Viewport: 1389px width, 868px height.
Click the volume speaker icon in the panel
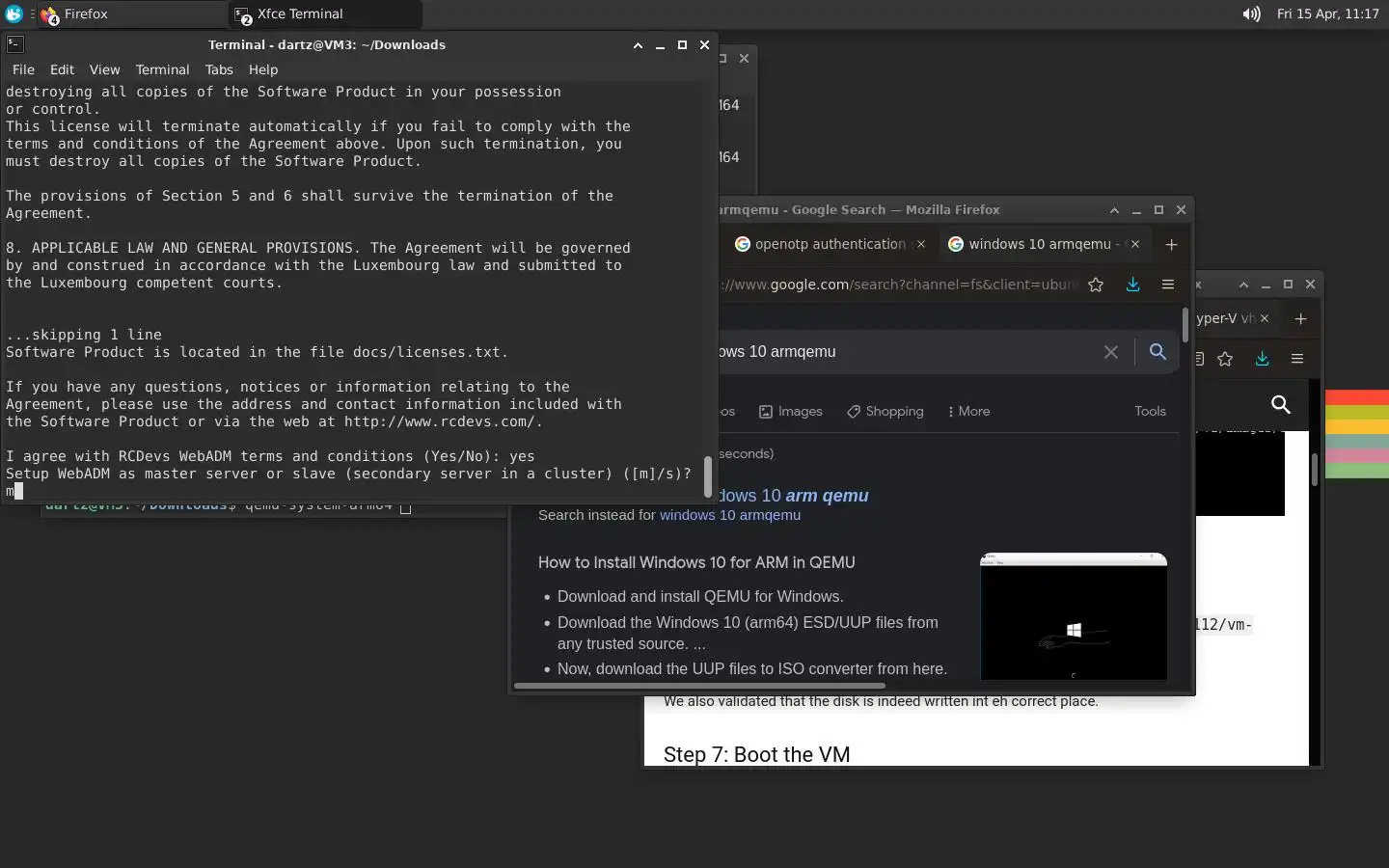[1251, 14]
